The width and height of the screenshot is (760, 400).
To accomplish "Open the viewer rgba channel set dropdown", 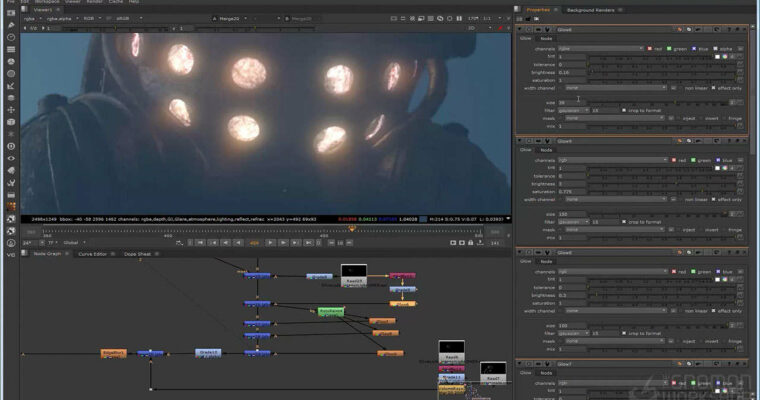I will (32, 18).
